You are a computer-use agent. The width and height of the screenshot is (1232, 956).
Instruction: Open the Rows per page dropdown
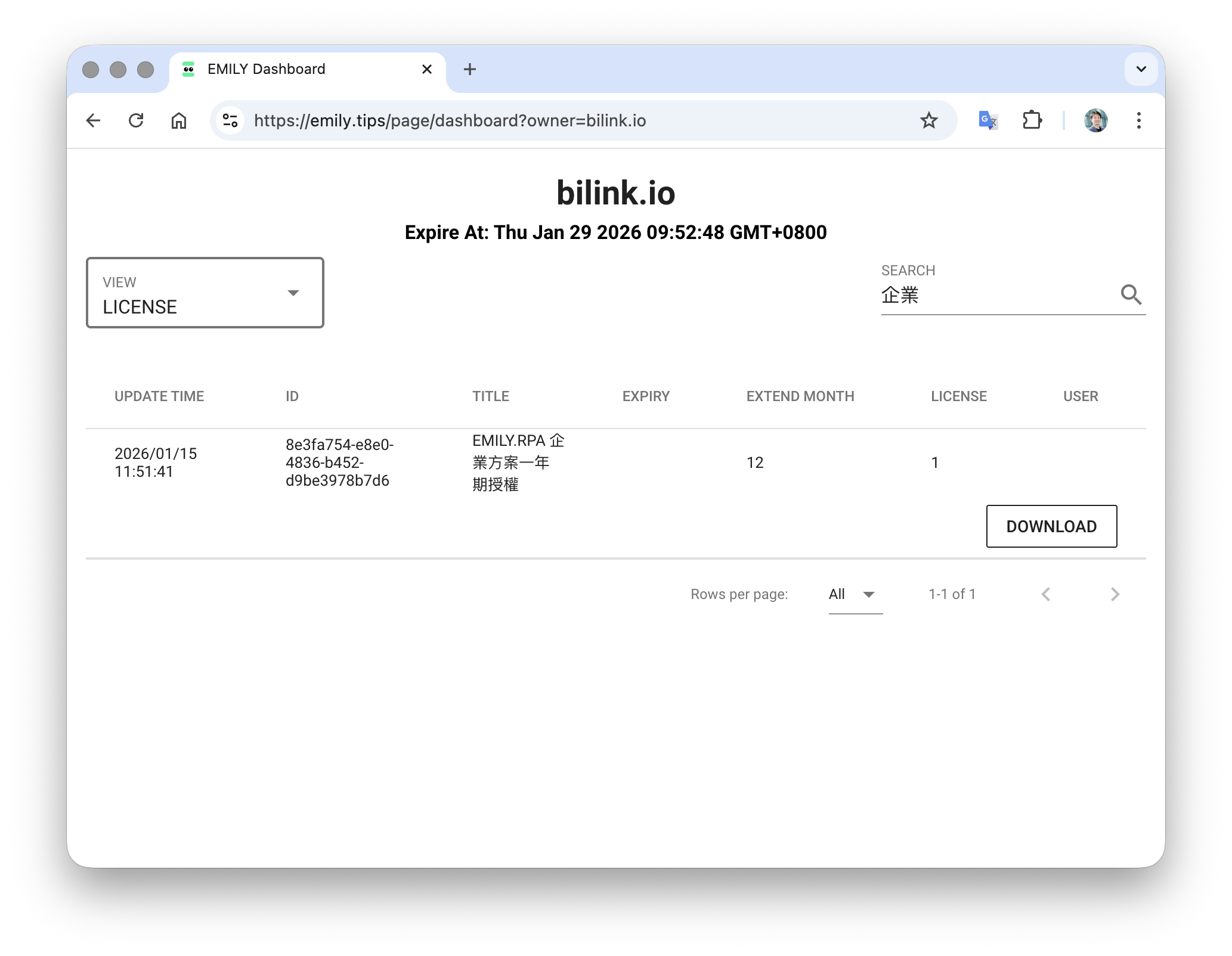(855, 595)
